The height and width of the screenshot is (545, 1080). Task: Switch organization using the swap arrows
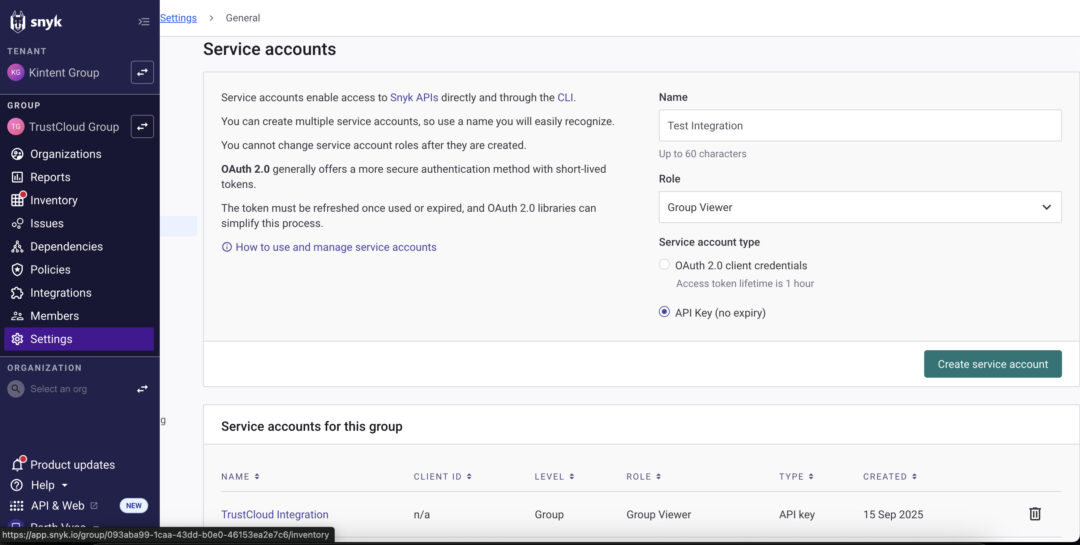[143, 389]
